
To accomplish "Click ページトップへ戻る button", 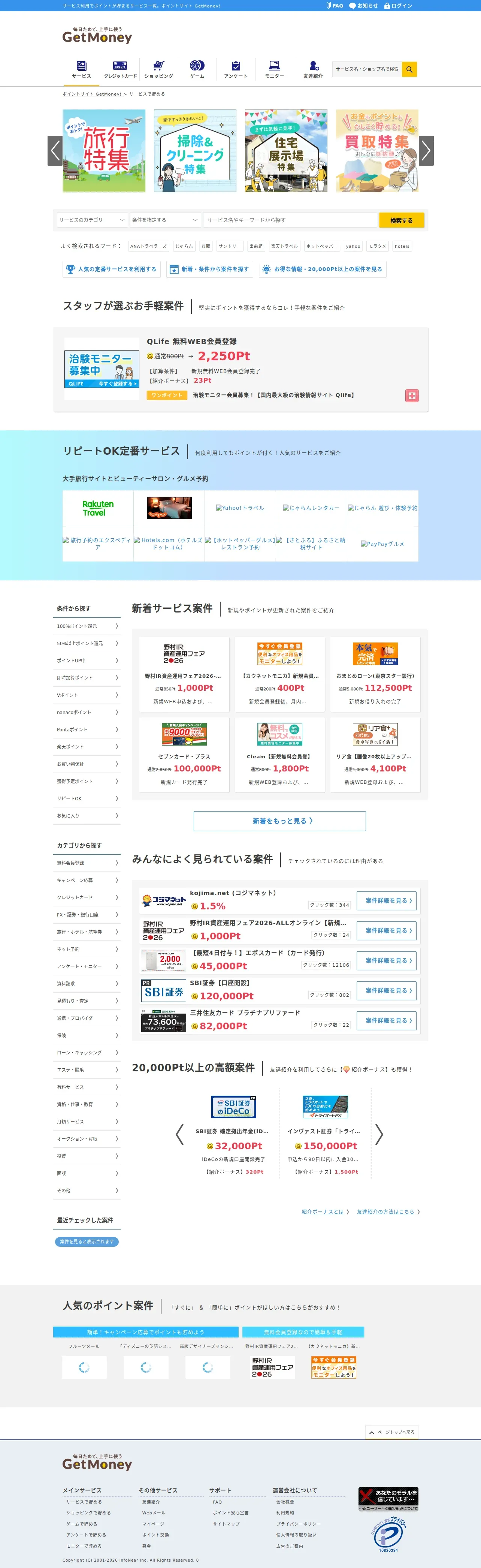I will pos(392,1432).
